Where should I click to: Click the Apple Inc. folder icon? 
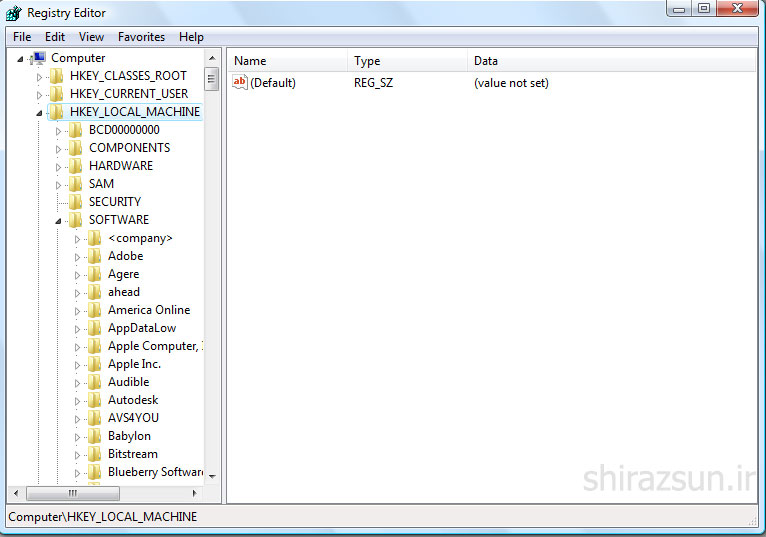pos(95,365)
